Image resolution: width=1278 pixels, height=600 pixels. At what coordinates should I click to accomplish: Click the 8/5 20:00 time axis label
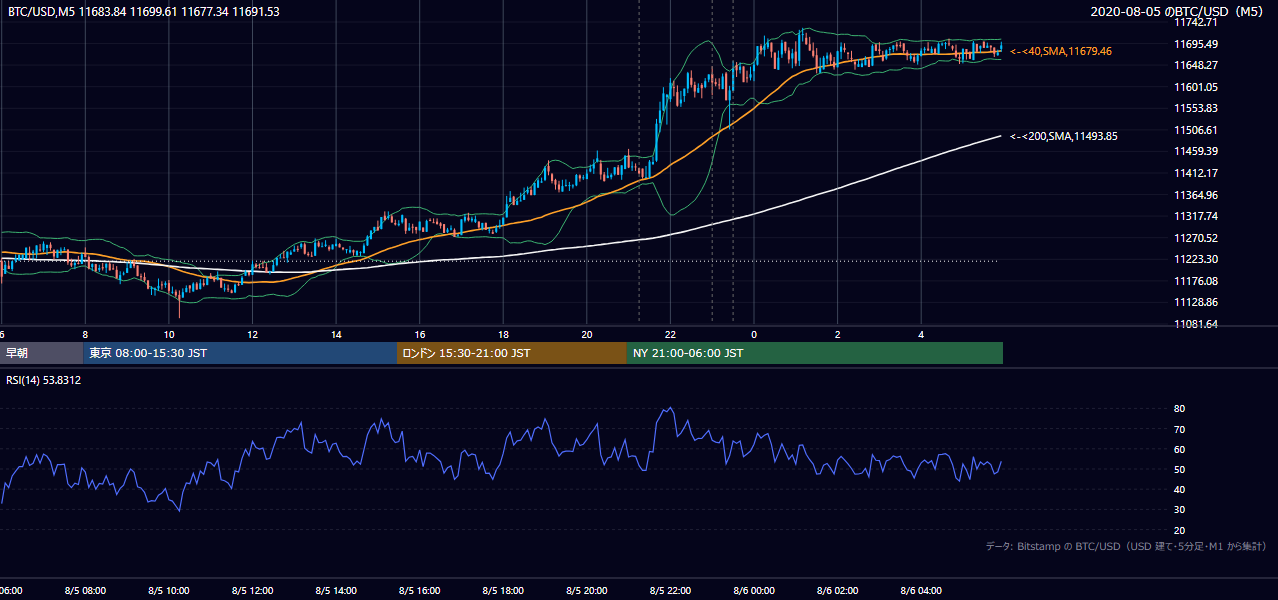point(587,591)
